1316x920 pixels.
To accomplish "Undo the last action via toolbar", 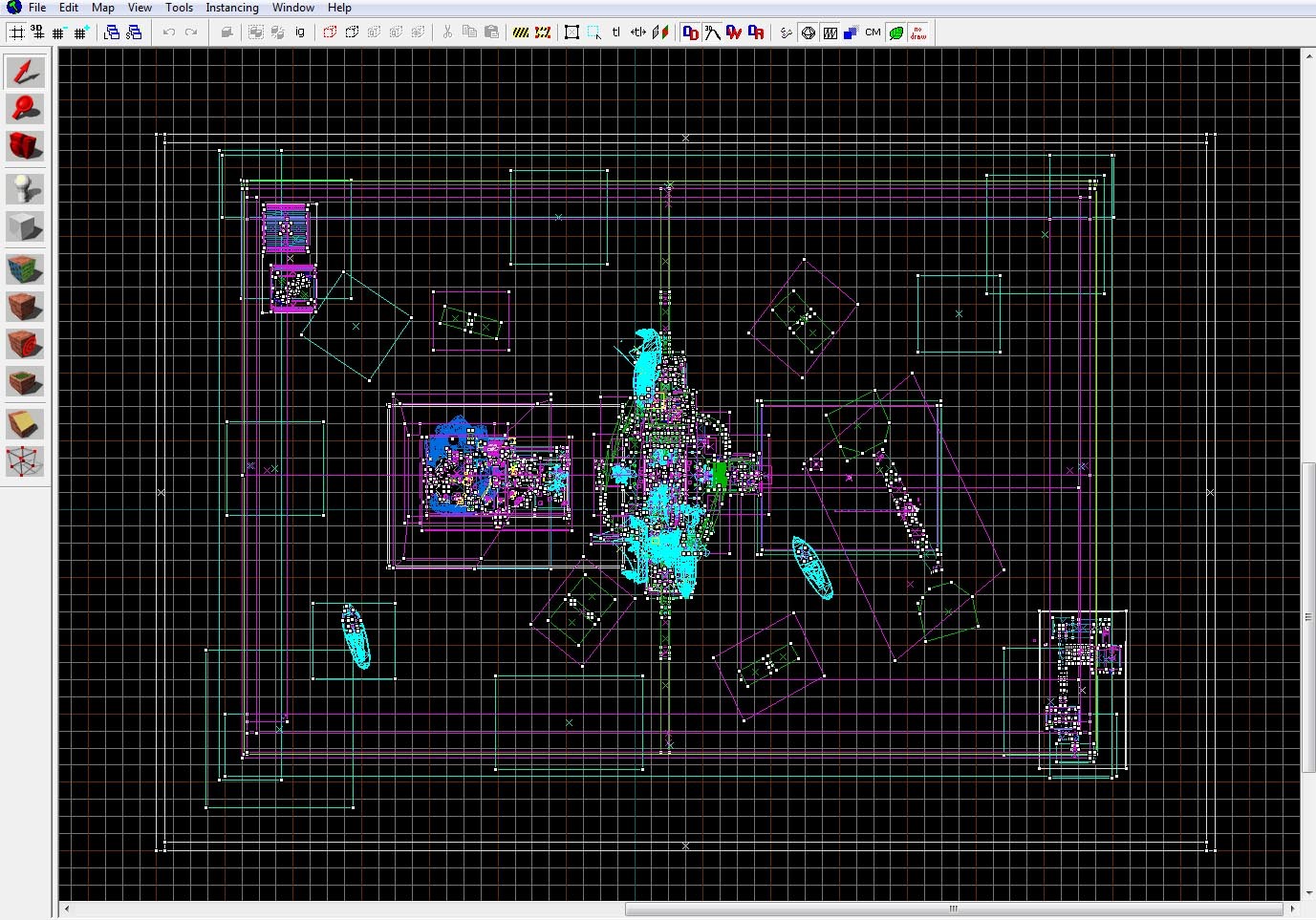I will (x=167, y=32).
